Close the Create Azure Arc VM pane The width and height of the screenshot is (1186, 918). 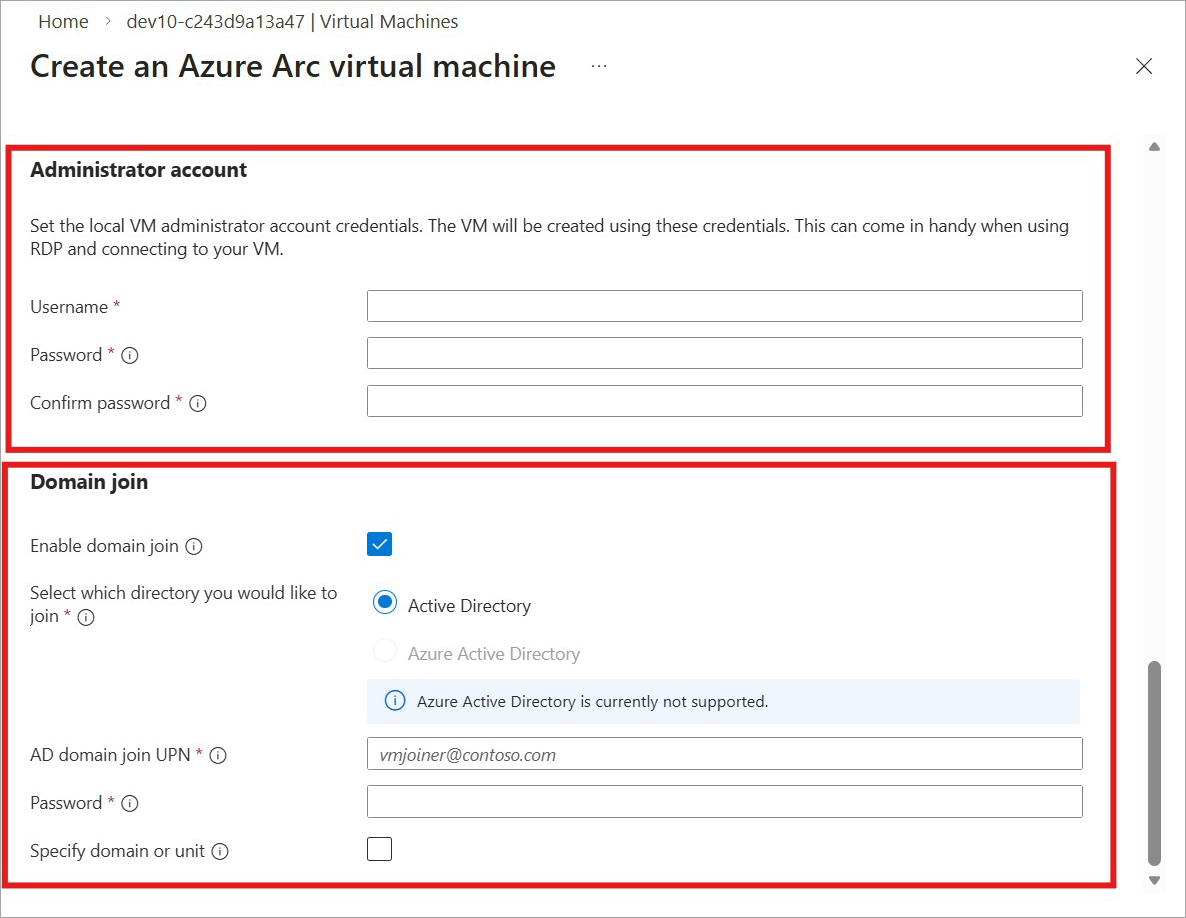point(1144,66)
